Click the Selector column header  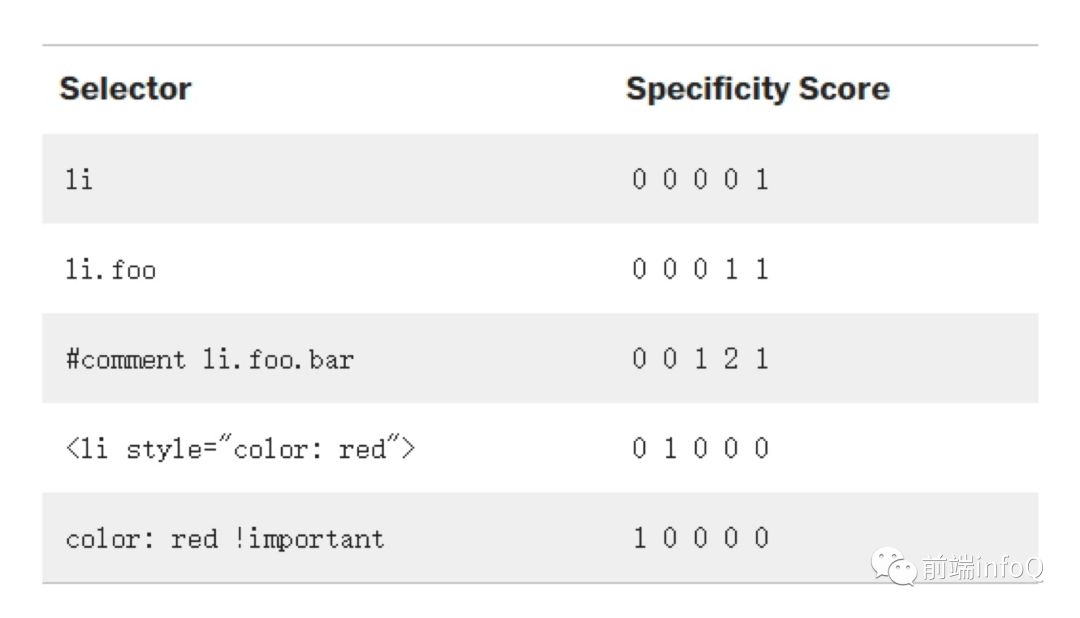(125, 89)
